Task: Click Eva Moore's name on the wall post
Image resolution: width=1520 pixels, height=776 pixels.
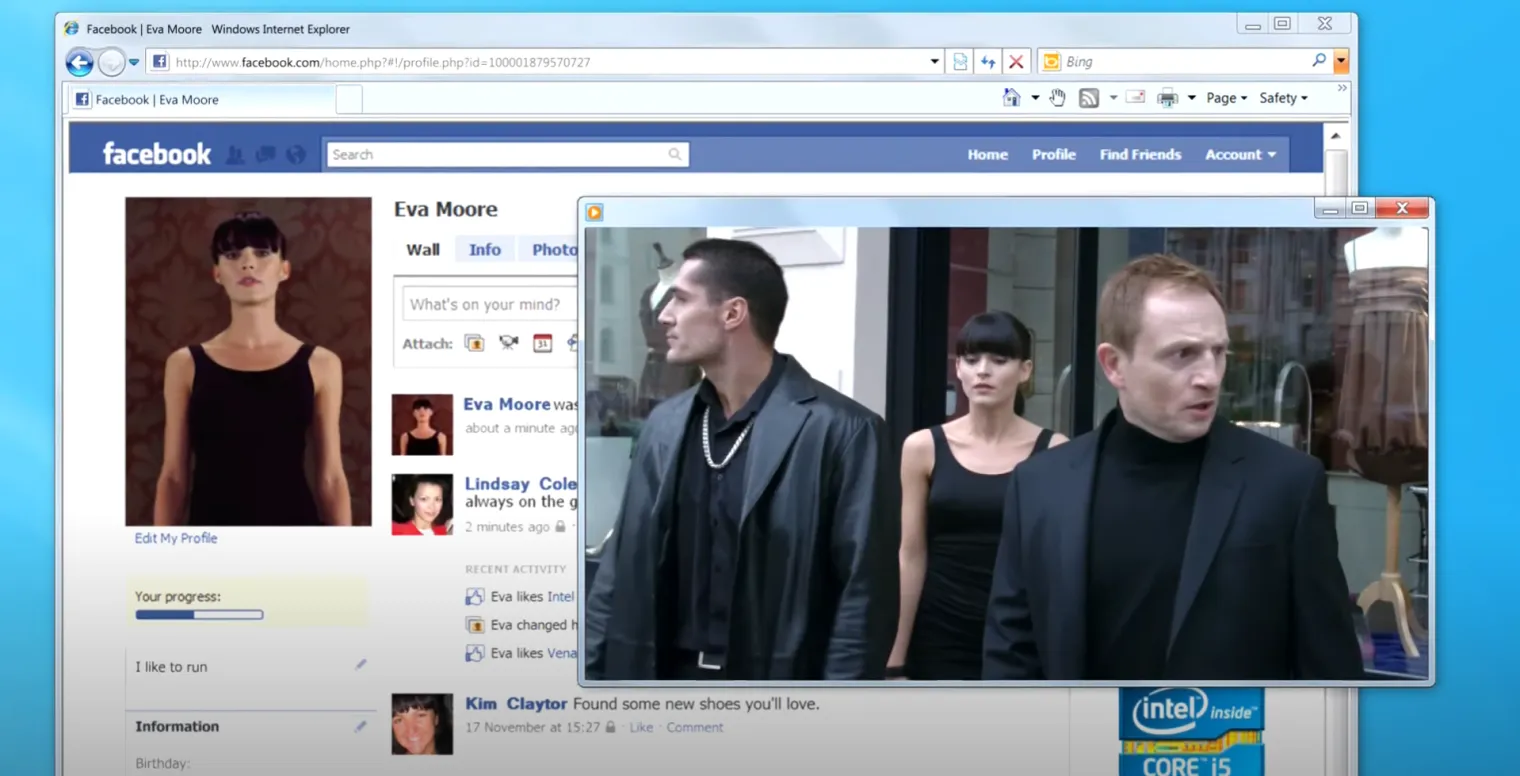Action: click(507, 404)
